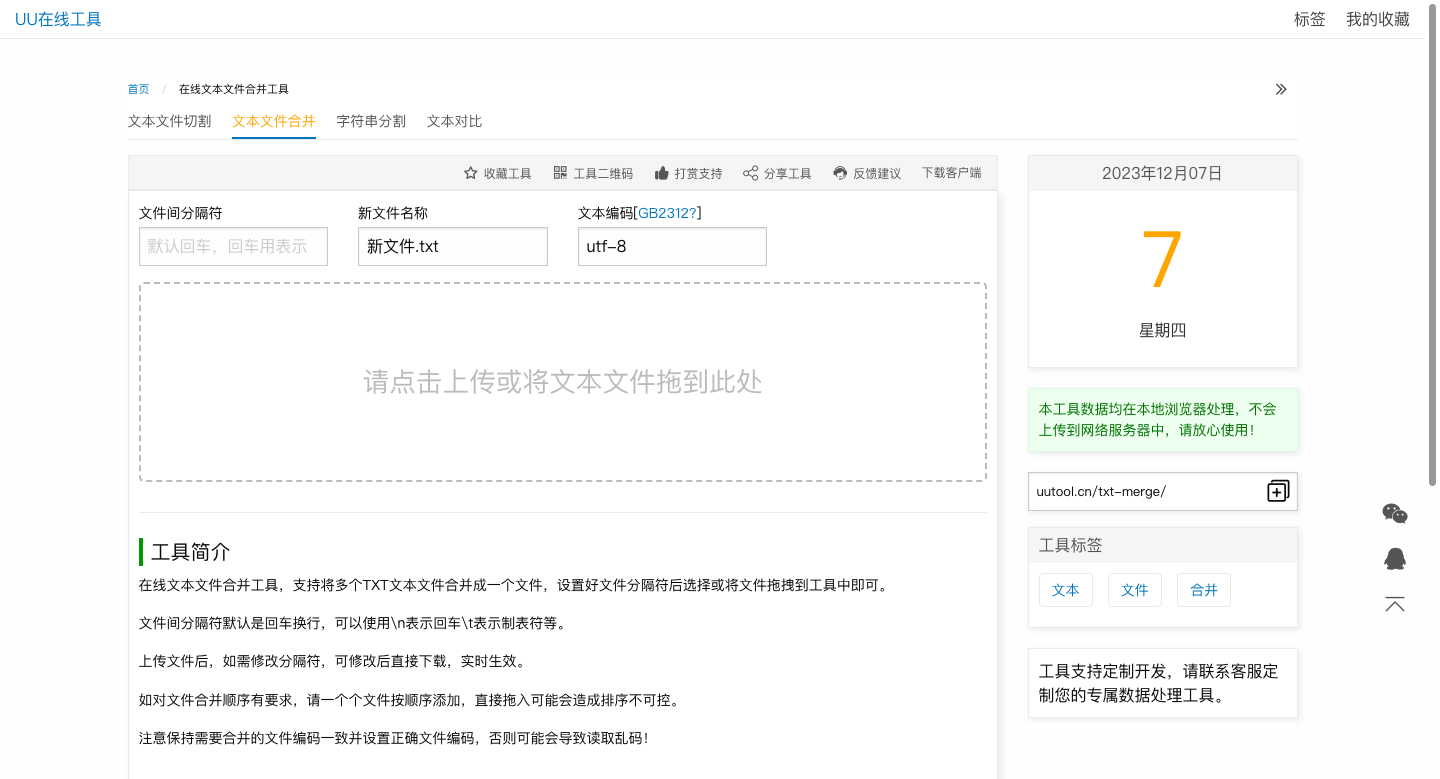The image size is (1440, 779).
Task: Click the QQ penguin icon
Action: tap(1395, 558)
